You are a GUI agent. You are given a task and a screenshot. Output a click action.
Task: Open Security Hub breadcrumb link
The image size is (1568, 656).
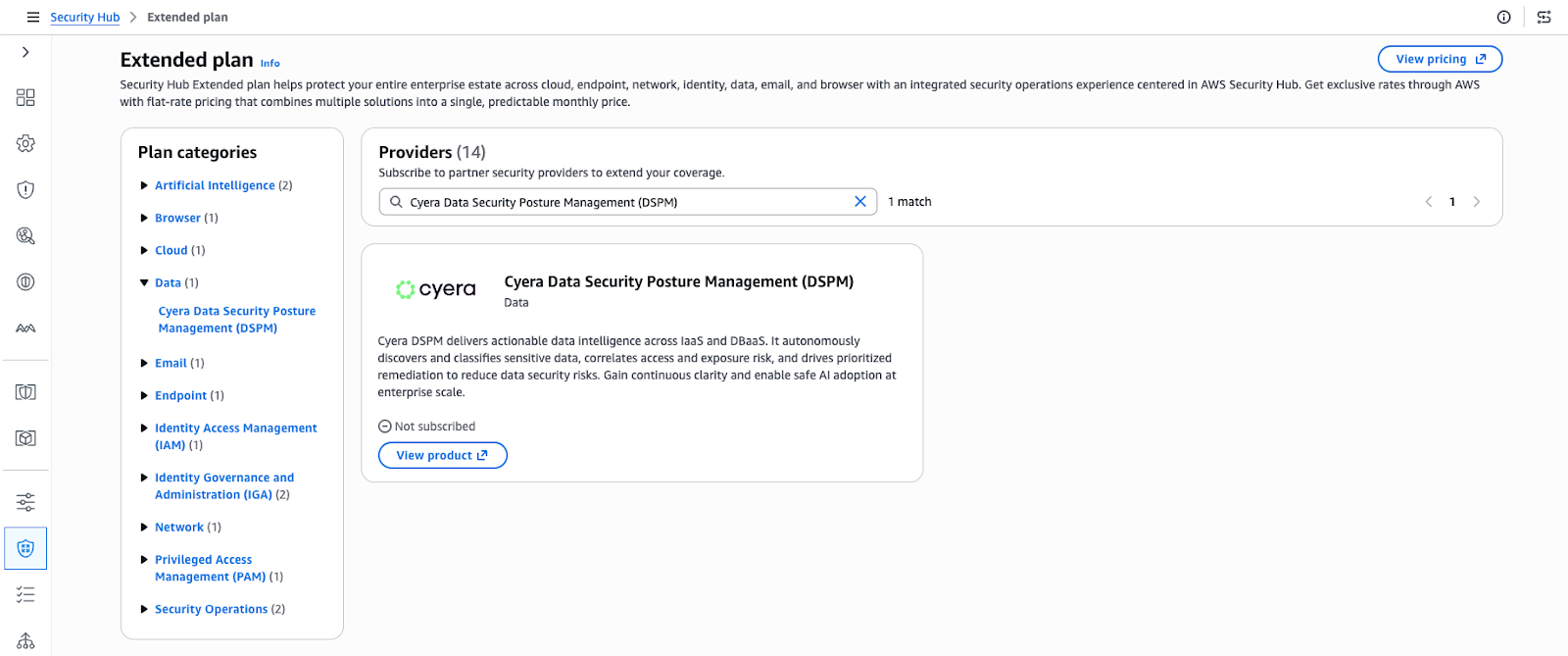point(85,17)
